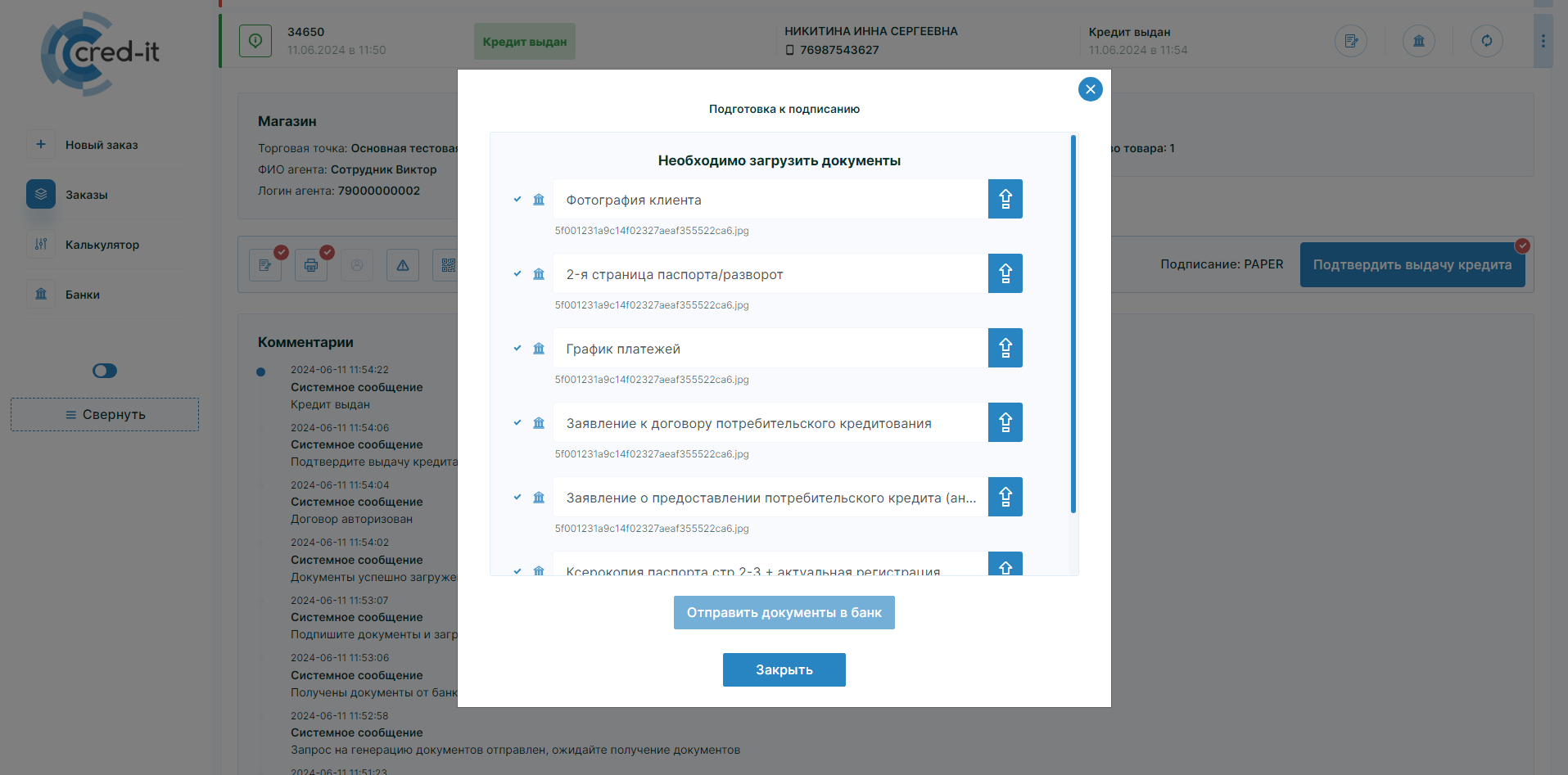Upload Заявление к договору потребительского кредитования

point(1005,422)
